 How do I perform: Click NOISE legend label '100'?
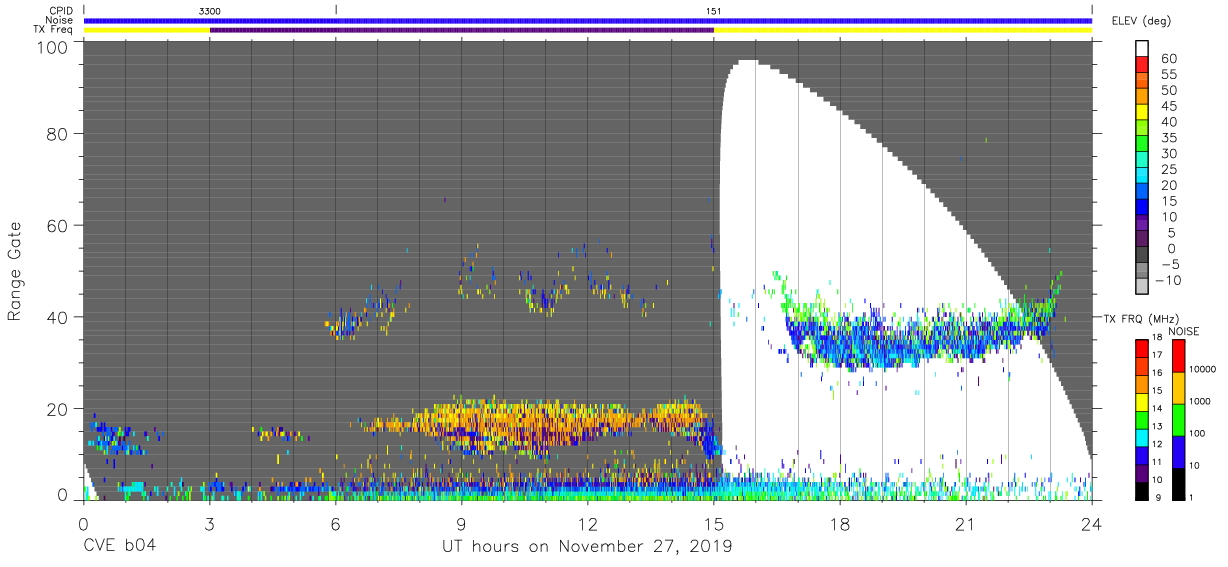(1199, 435)
